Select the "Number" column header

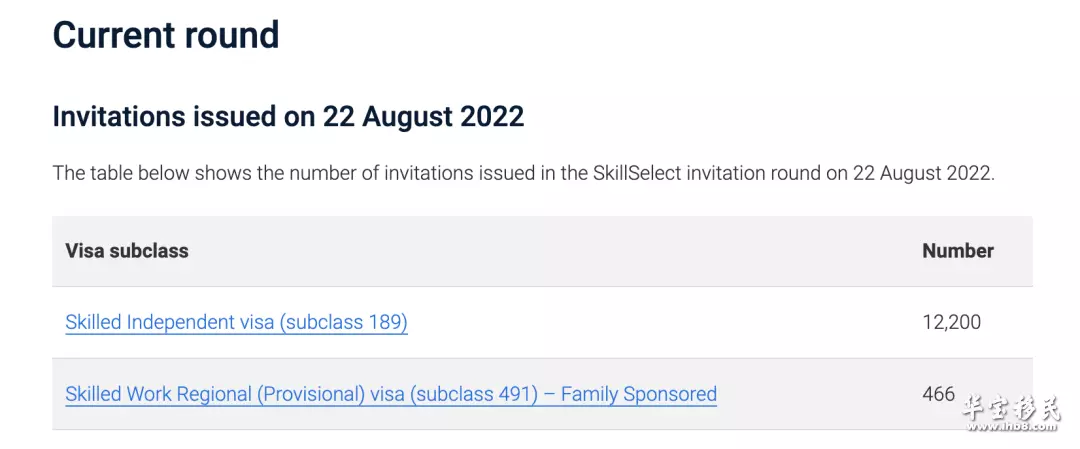coord(958,251)
